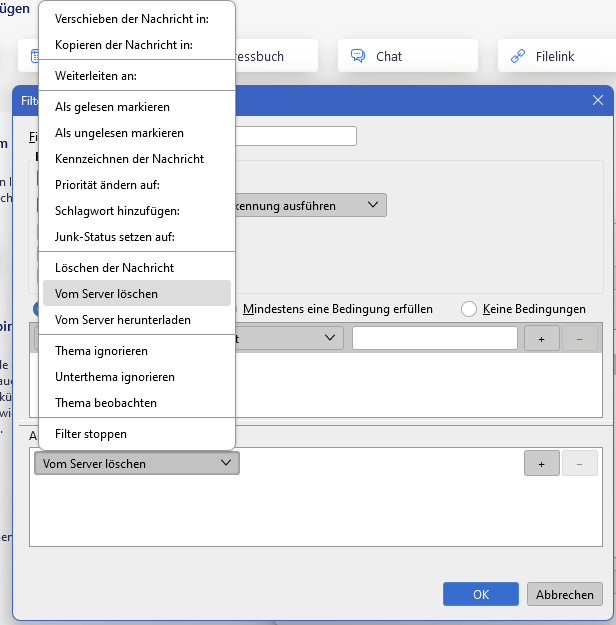Select 'Löschen der Nachricht' action

[137, 268]
